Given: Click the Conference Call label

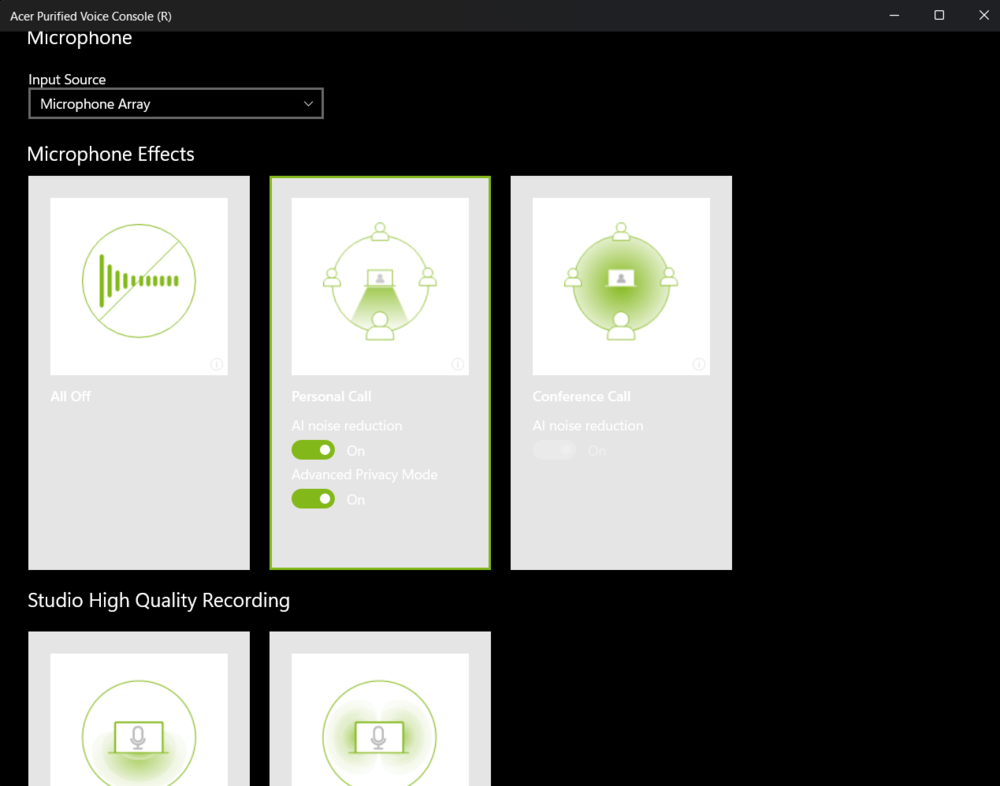Looking at the screenshot, I should point(582,396).
